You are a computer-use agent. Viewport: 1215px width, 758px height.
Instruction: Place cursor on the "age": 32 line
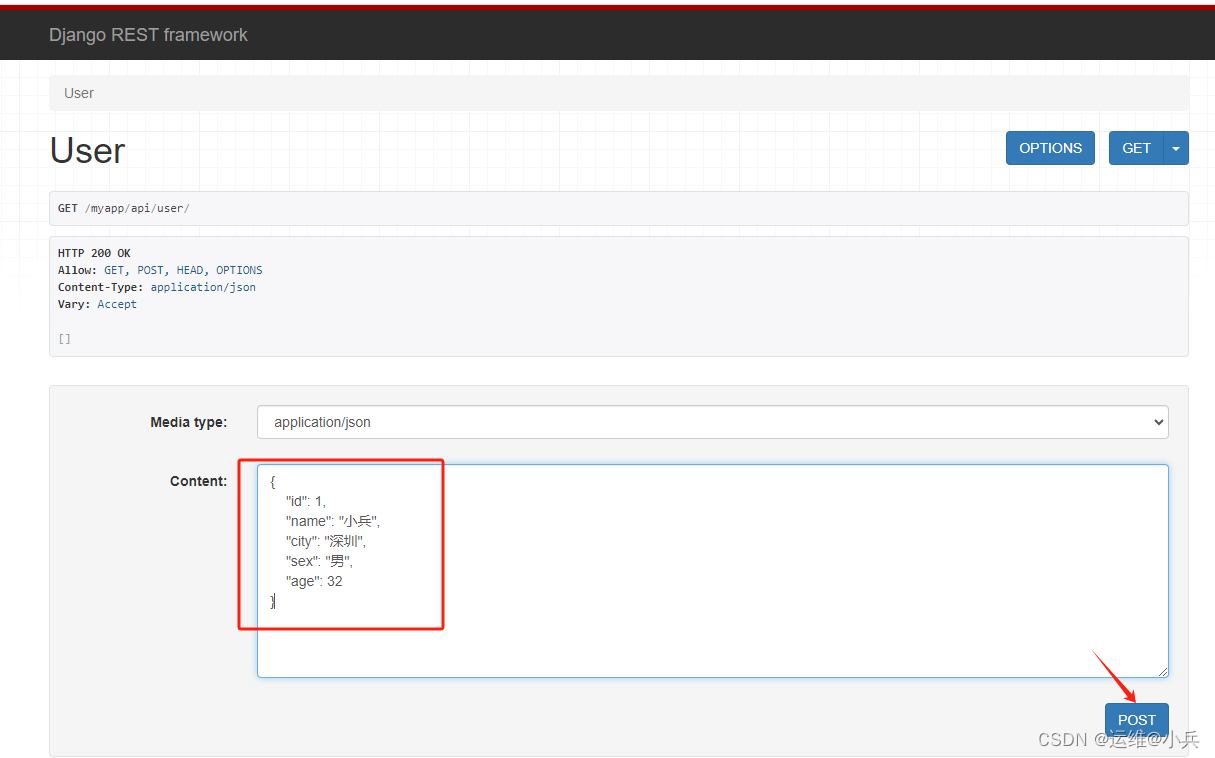tap(314, 581)
